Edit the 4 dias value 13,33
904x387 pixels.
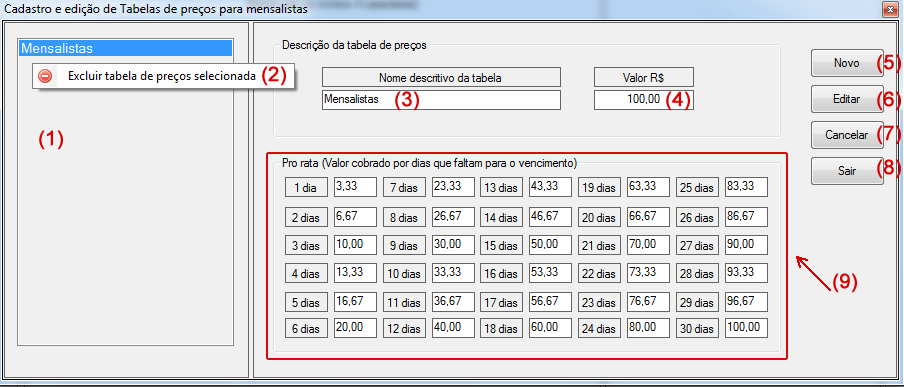click(355, 273)
